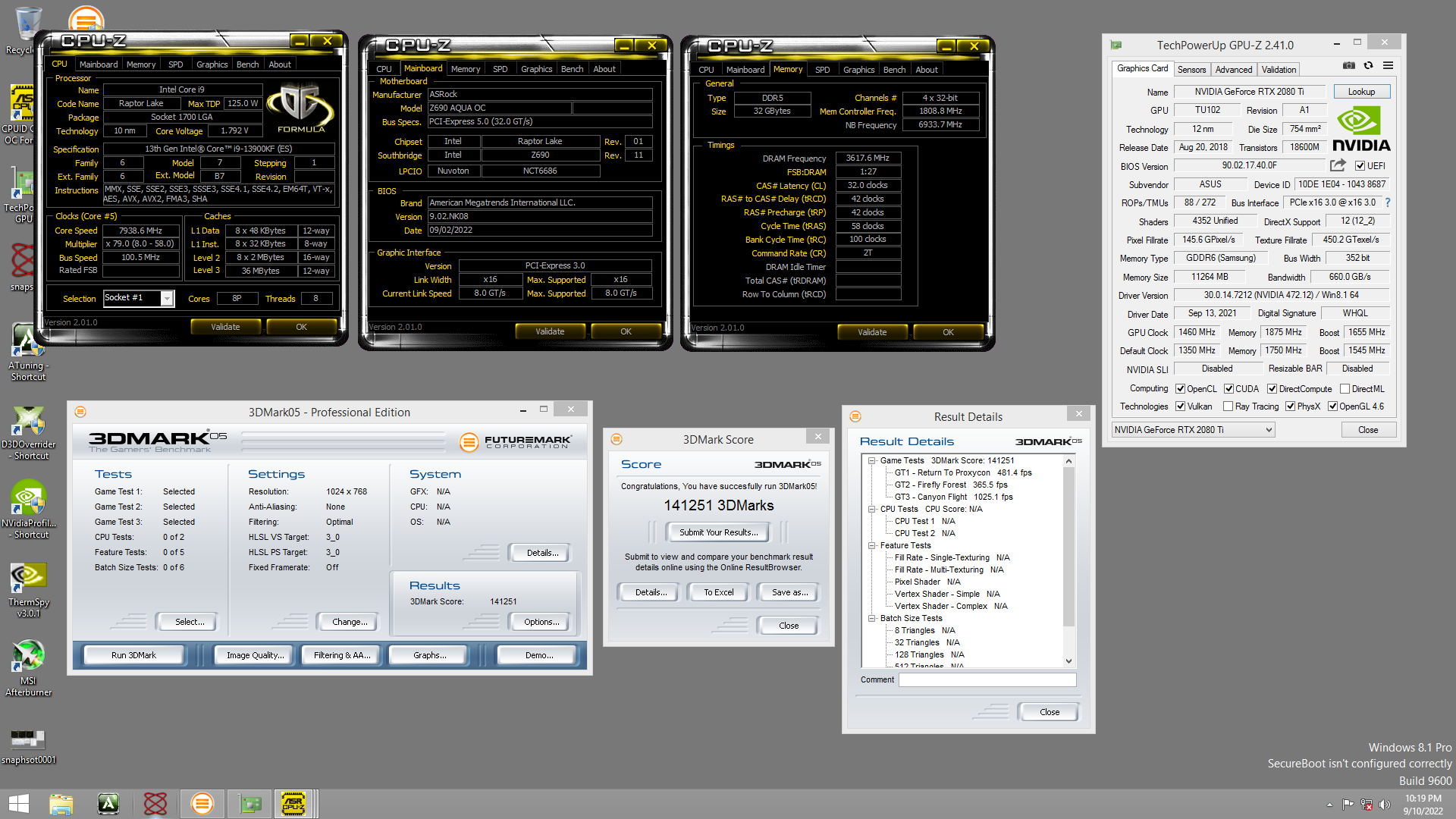The height and width of the screenshot is (819, 1456).
Task: Click the Action Center flag tray icon
Action: (x=1348, y=805)
